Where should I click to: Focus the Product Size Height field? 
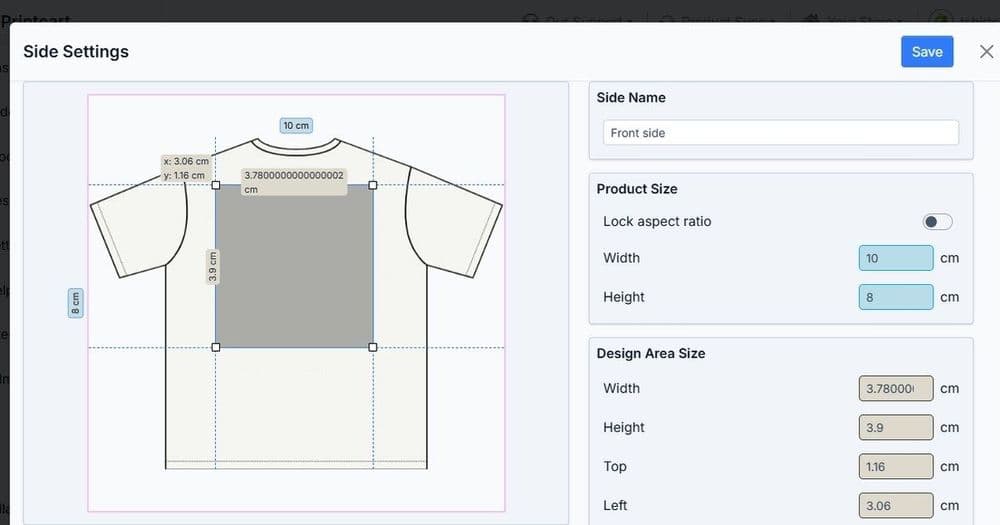(x=895, y=297)
